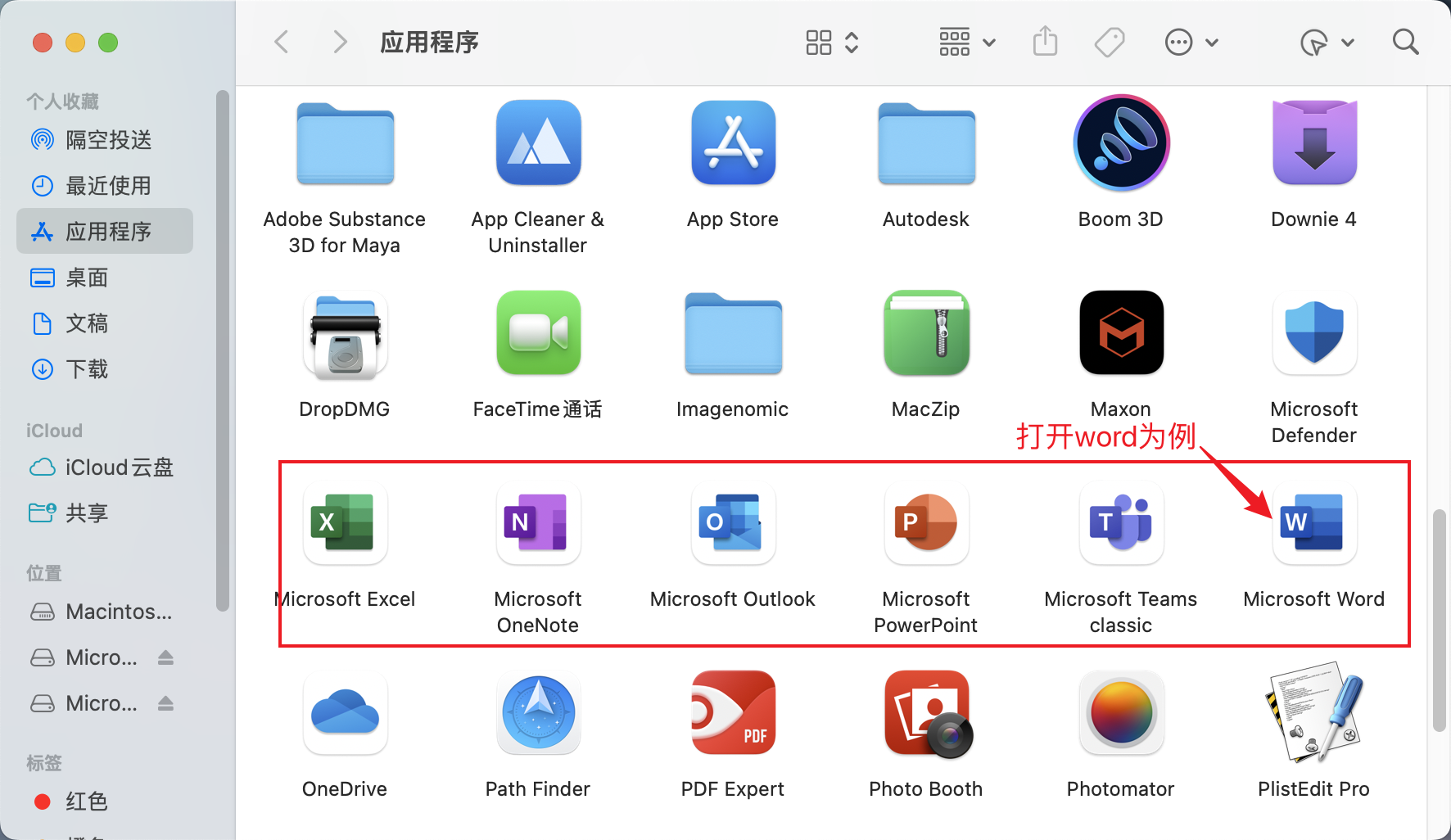Open the group-by options dropdown
This screenshot has height=840, width=1451.
click(x=966, y=43)
